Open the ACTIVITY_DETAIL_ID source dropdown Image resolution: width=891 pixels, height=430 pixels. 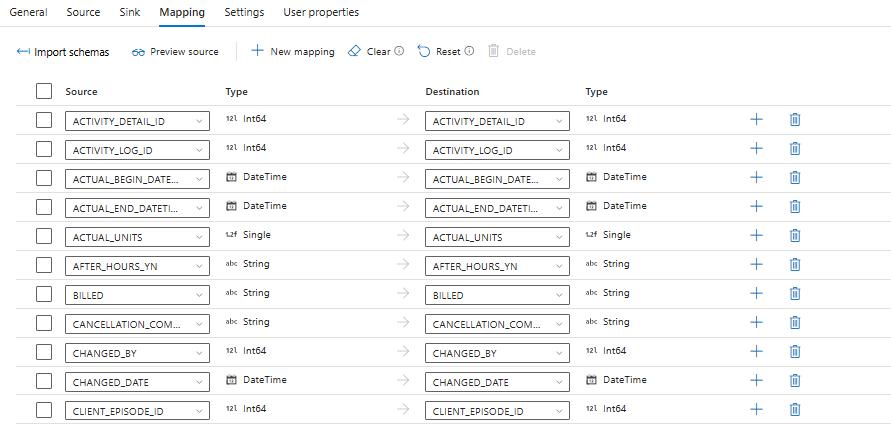pos(138,121)
